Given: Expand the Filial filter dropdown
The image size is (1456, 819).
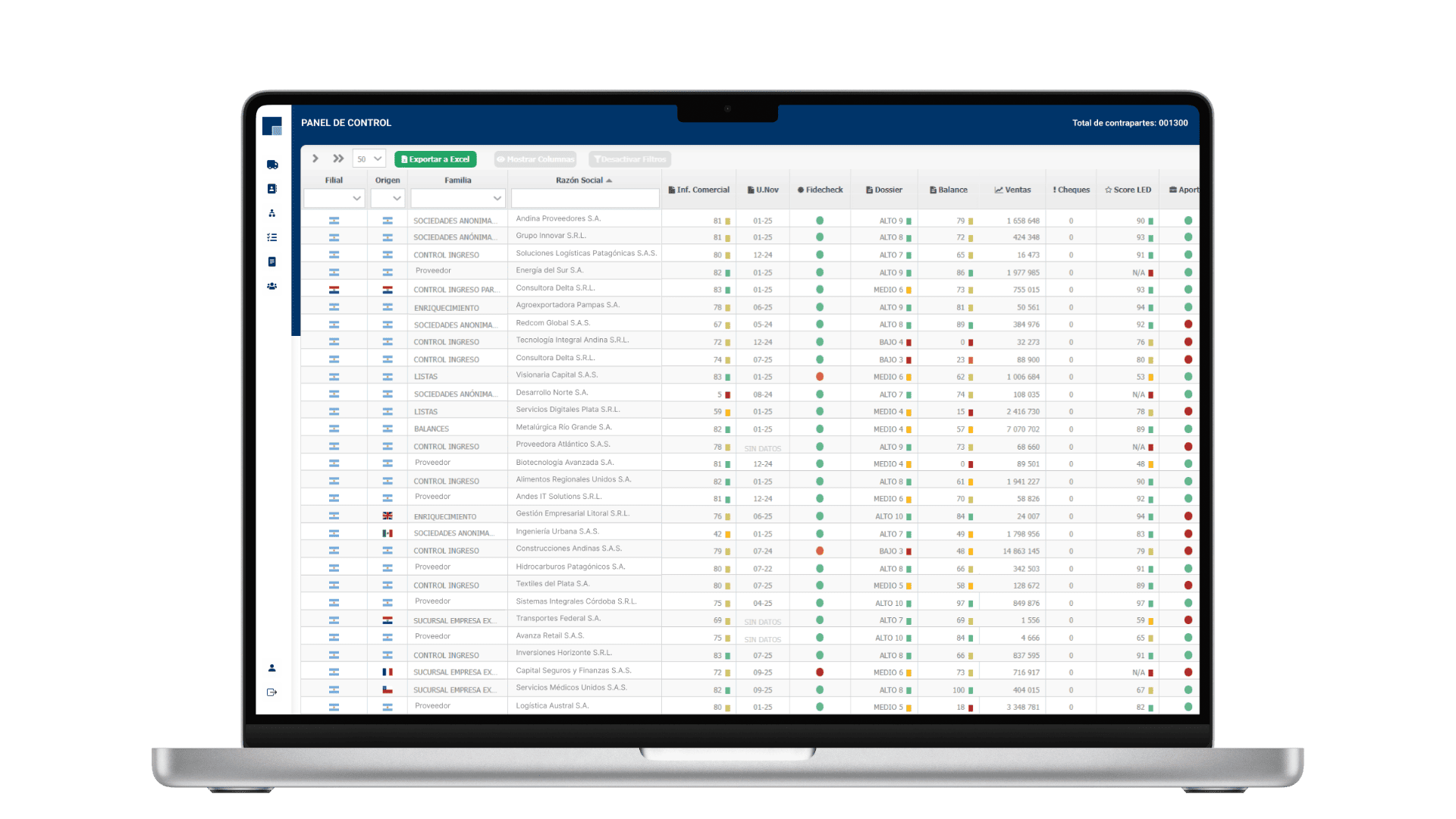Looking at the screenshot, I should tap(334, 198).
